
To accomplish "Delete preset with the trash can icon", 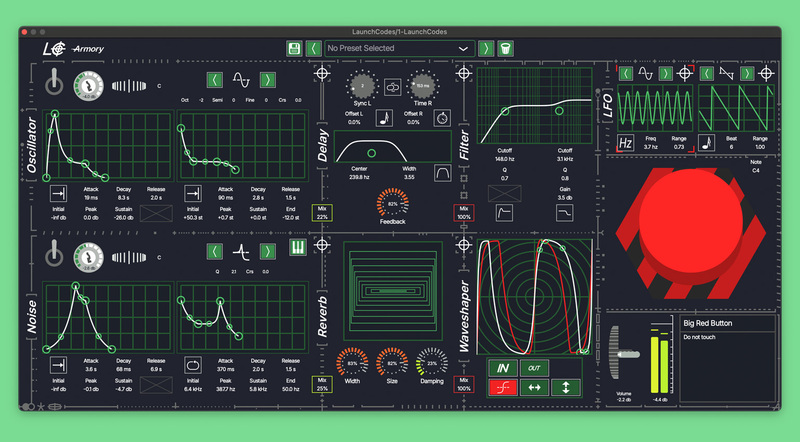I will click(x=506, y=48).
